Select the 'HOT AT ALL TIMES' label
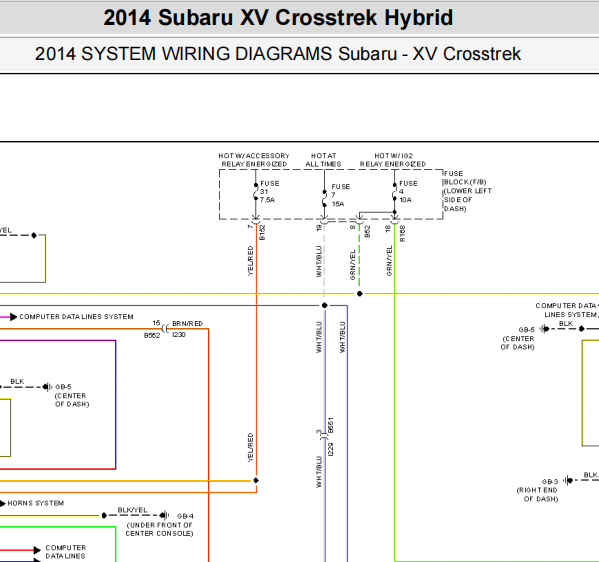 [323, 160]
